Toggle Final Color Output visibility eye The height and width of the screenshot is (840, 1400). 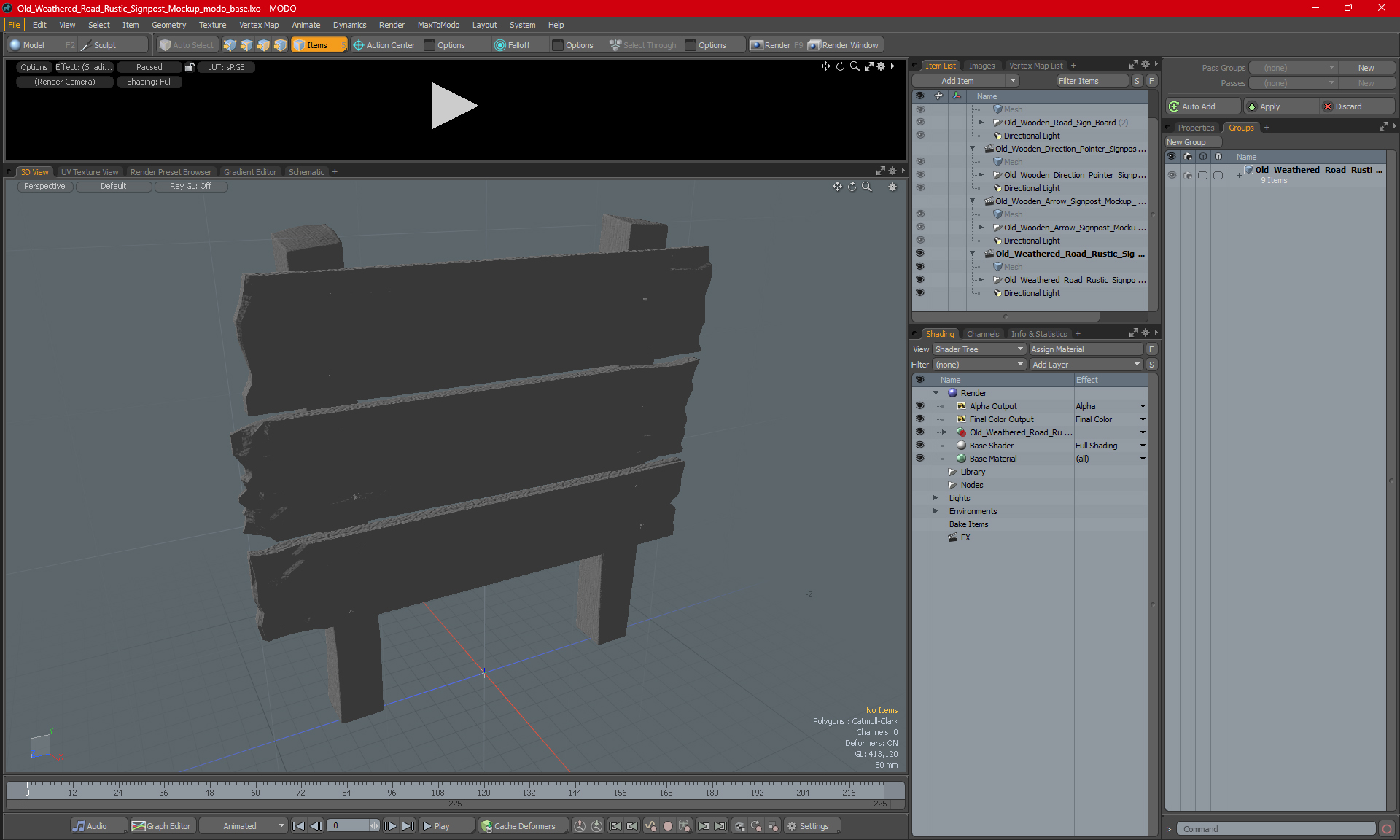pos(920,419)
